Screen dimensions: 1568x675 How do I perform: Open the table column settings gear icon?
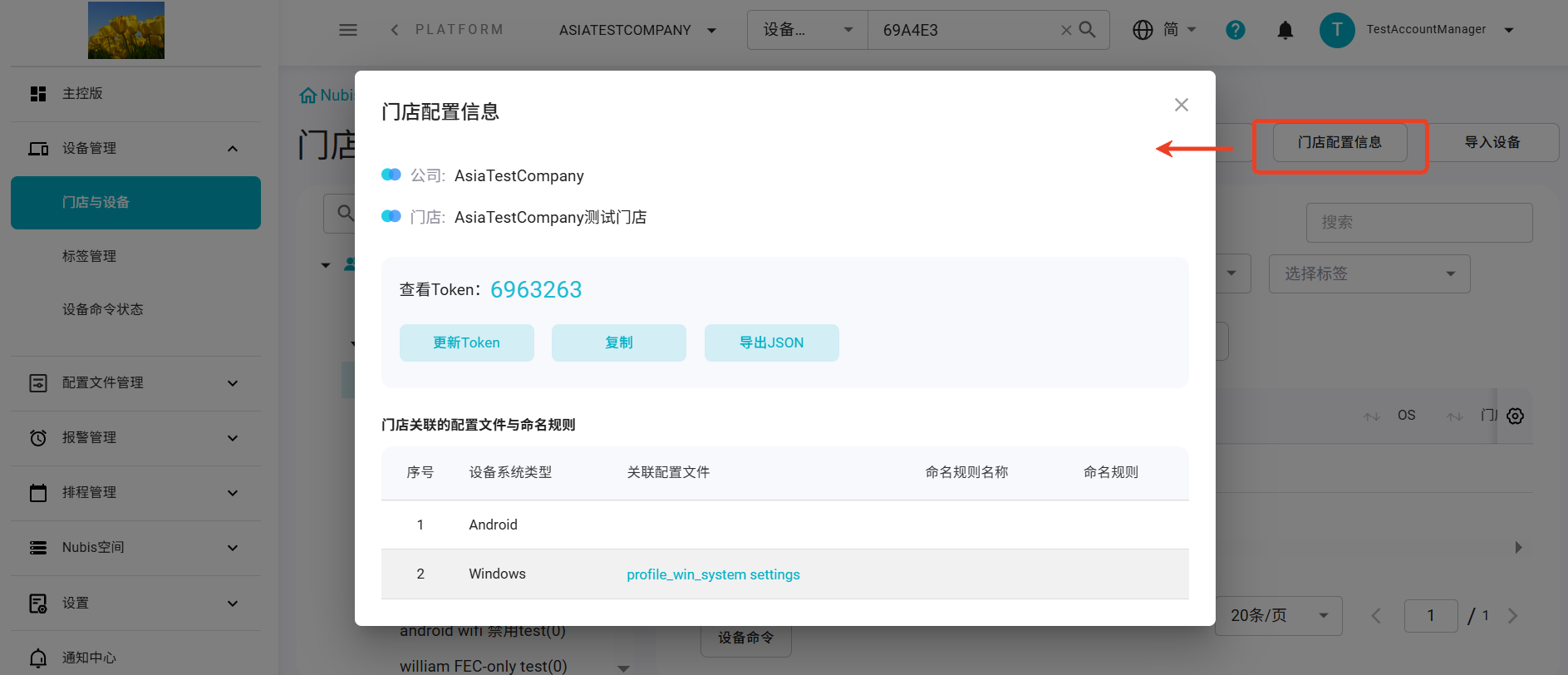1515,416
